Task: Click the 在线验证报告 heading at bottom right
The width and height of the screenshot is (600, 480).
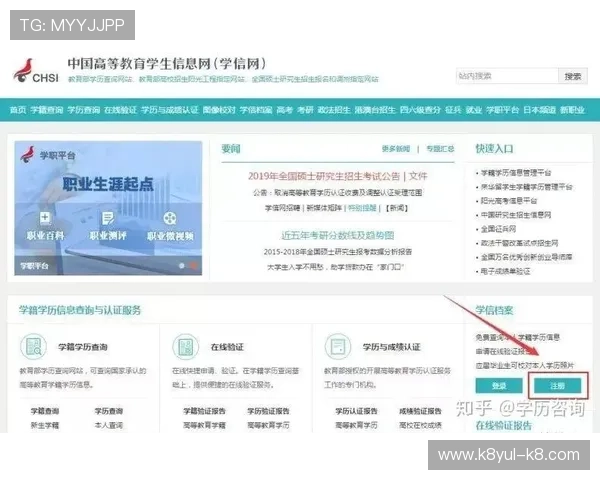Action: point(504,425)
